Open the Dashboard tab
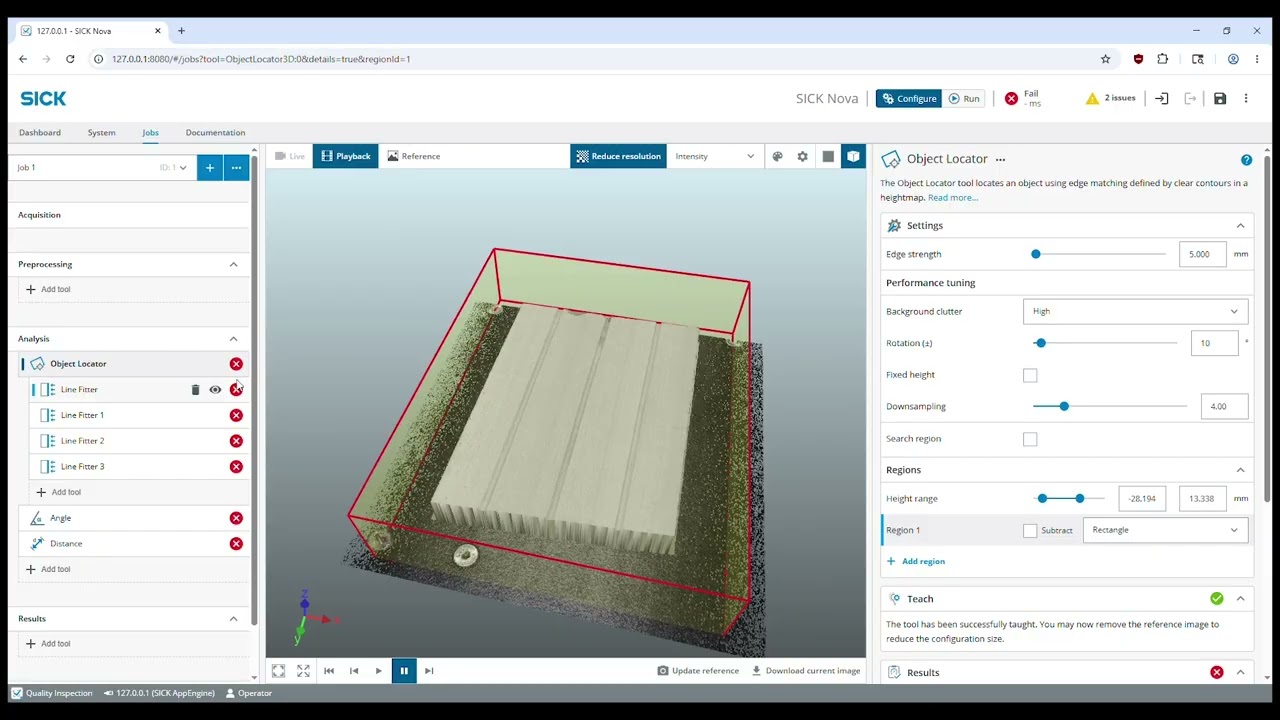The width and height of the screenshot is (1280, 720). tap(40, 132)
